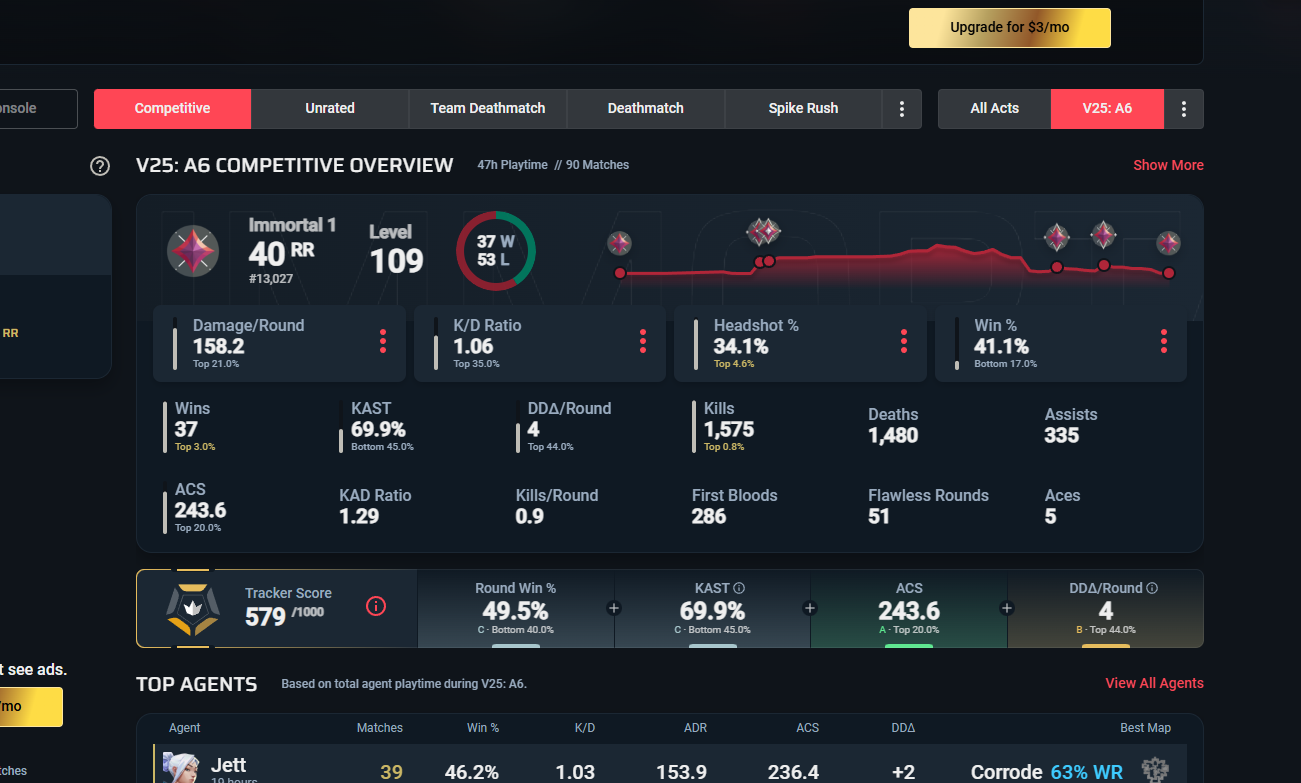Click Jett's matches count 39
Viewport: 1301px width, 783px height.
point(391,772)
